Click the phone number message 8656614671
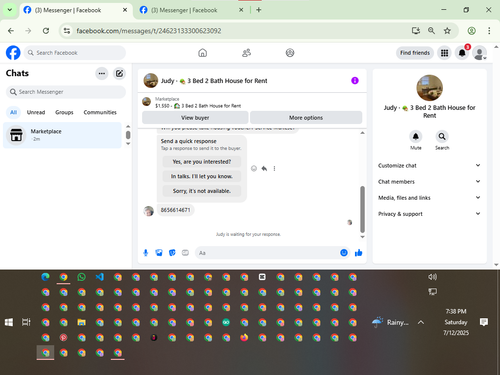500x375 pixels. point(175,210)
